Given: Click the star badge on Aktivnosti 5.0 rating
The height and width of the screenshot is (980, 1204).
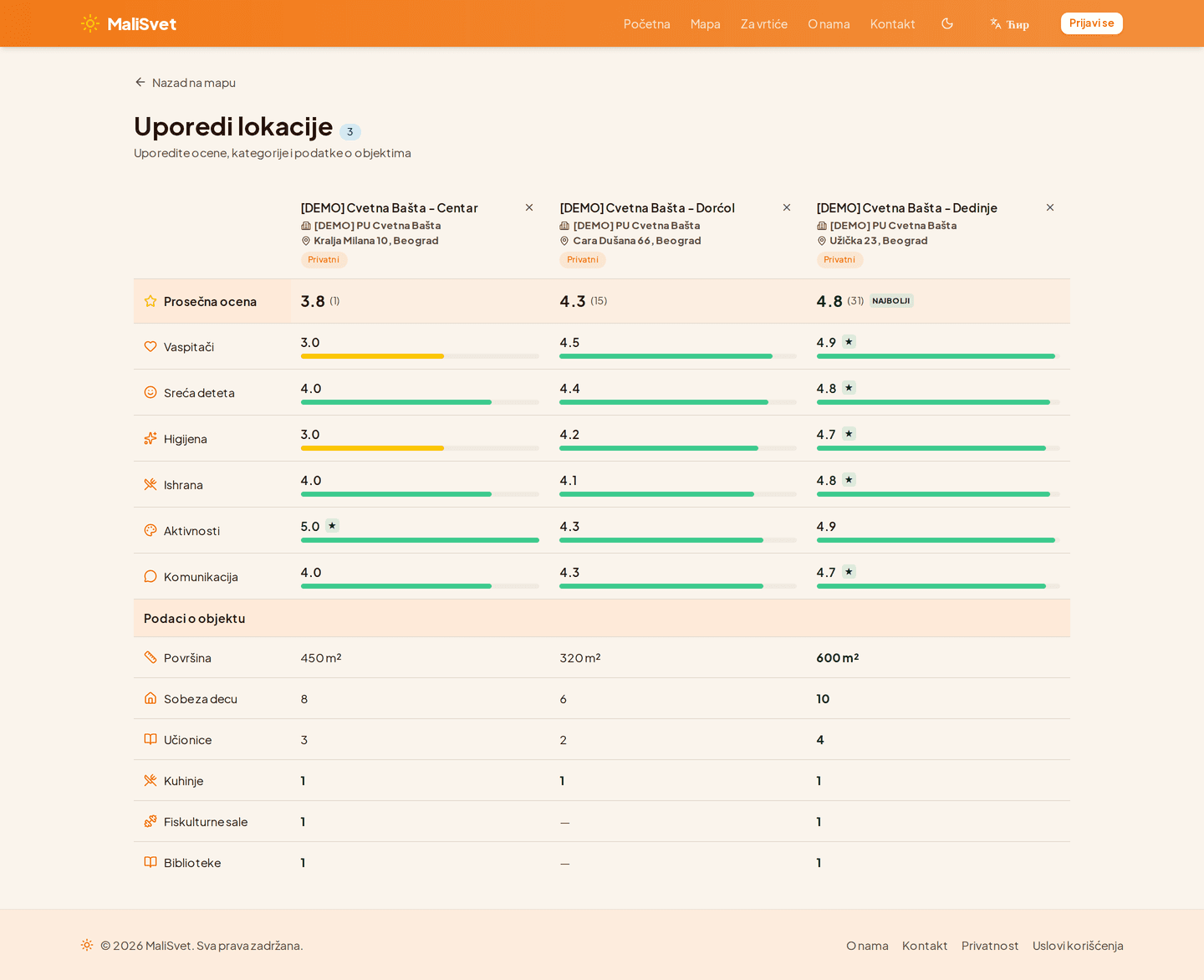Looking at the screenshot, I should (x=332, y=526).
